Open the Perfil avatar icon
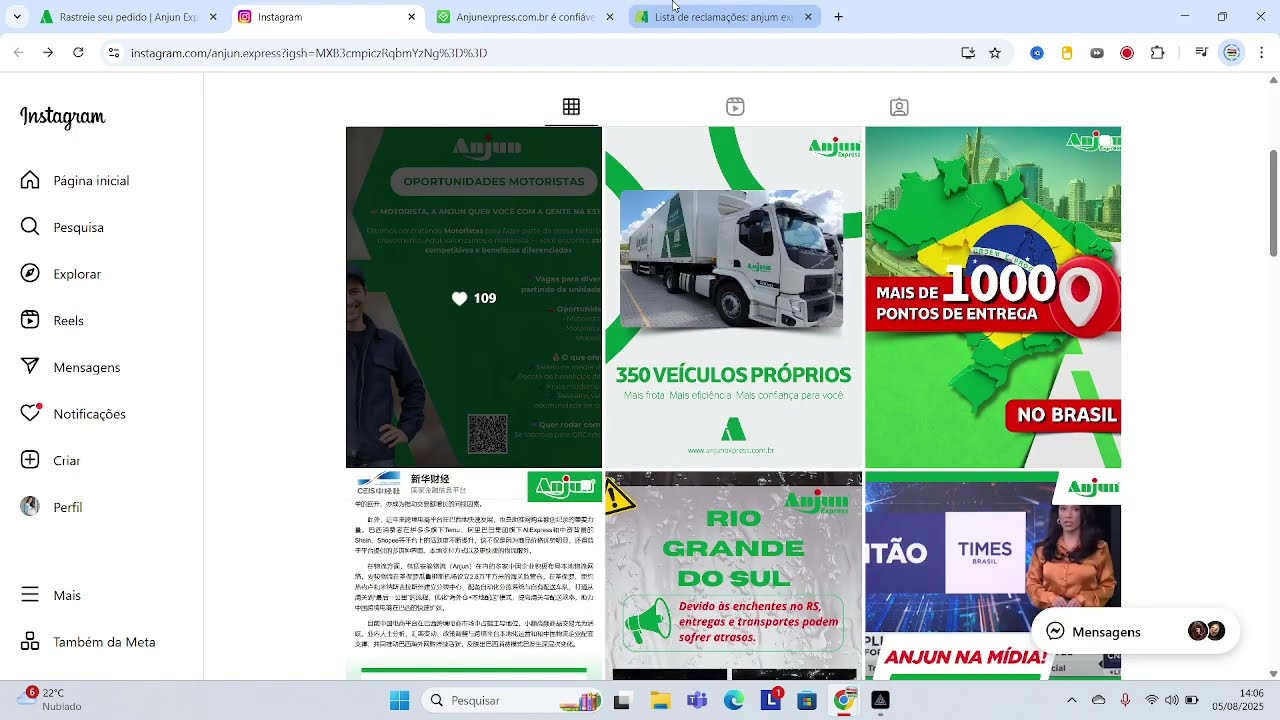 30,507
